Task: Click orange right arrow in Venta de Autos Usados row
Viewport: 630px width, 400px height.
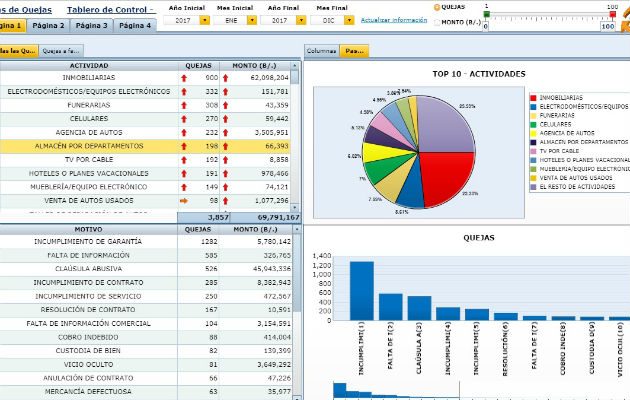Action: [184, 200]
